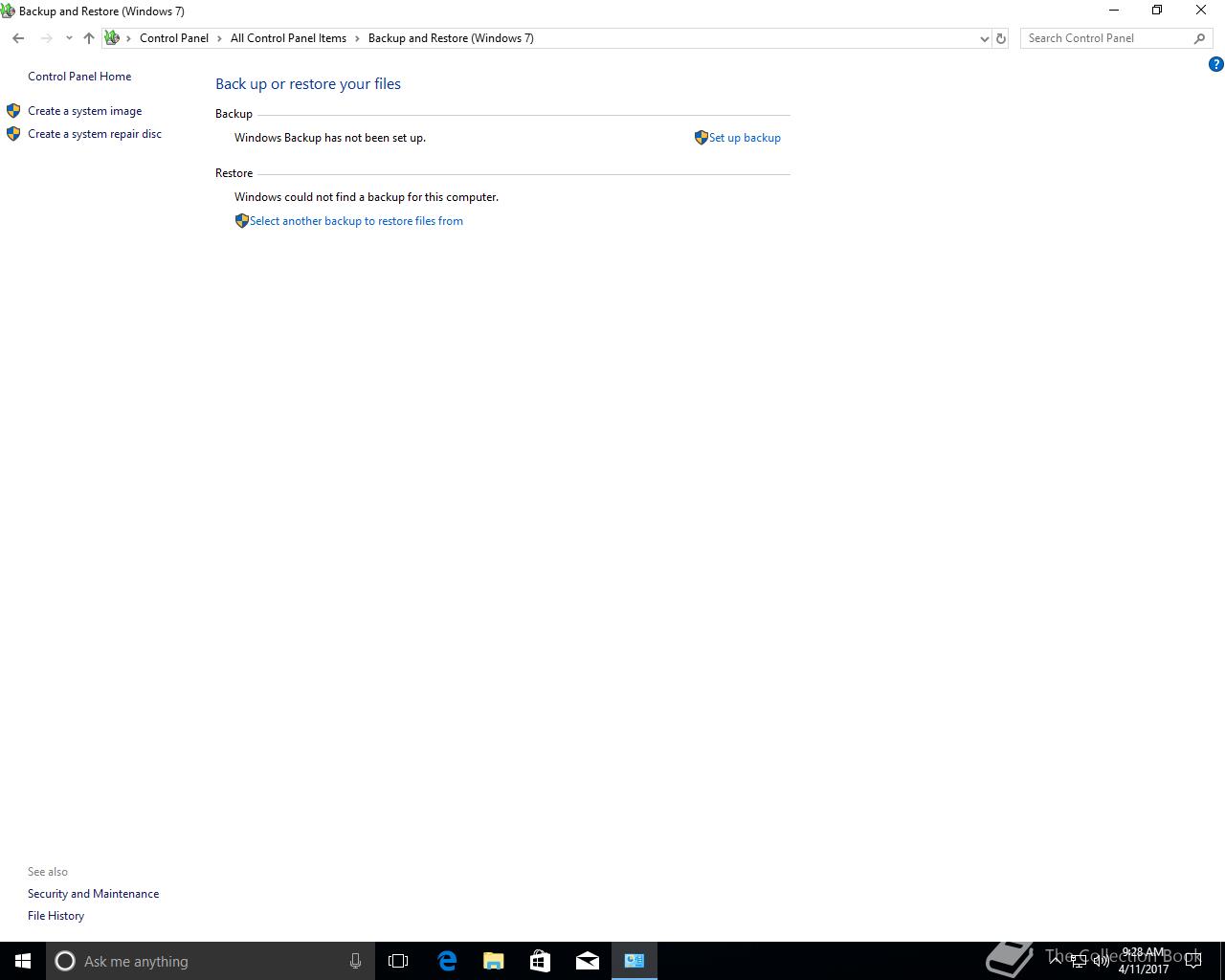Expand chevron after All Control Panel Items
This screenshot has width=1225, height=980.
click(357, 38)
